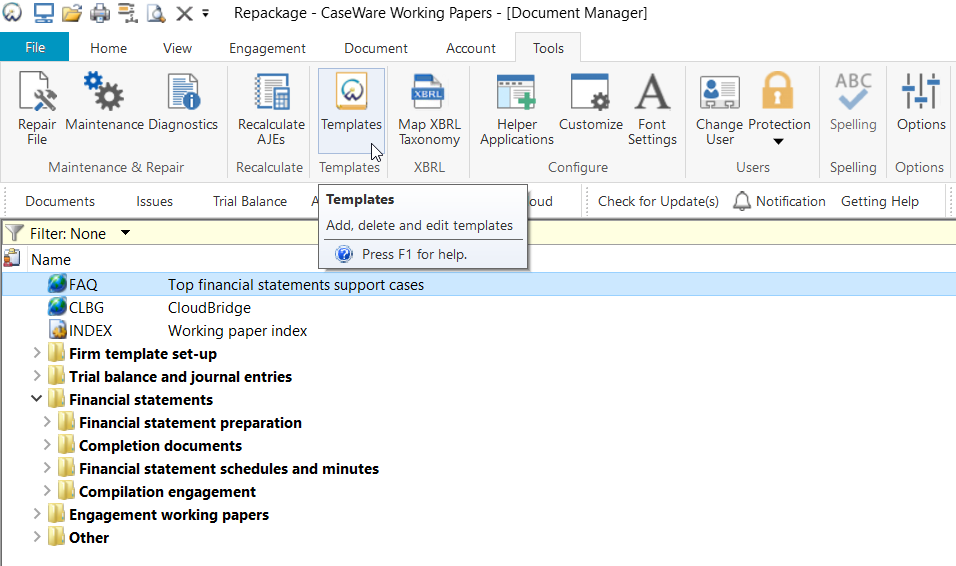Click the monitor icon in quick access toolbar
Viewport: 956px width, 566px height.
tap(43, 12)
